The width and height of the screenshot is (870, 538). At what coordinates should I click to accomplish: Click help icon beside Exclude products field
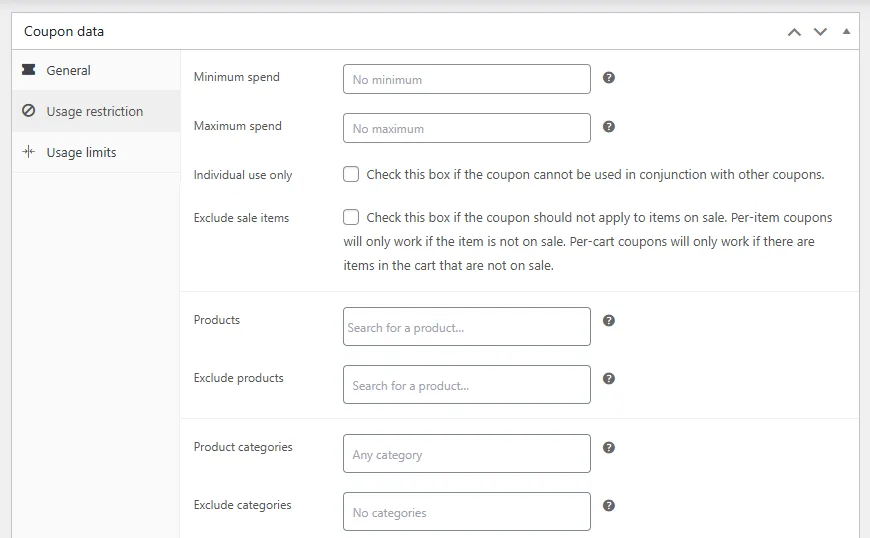click(x=609, y=378)
